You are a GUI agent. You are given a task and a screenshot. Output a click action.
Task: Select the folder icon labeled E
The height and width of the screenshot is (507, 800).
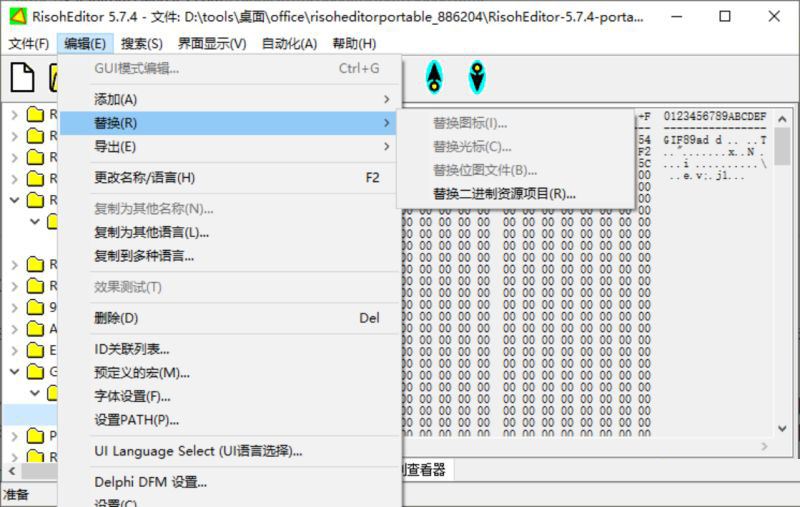(35, 350)
